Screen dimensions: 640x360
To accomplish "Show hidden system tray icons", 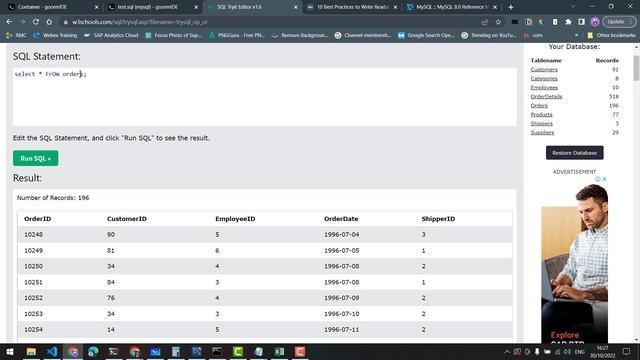I will pyautogui.click(x=507, y=351).
